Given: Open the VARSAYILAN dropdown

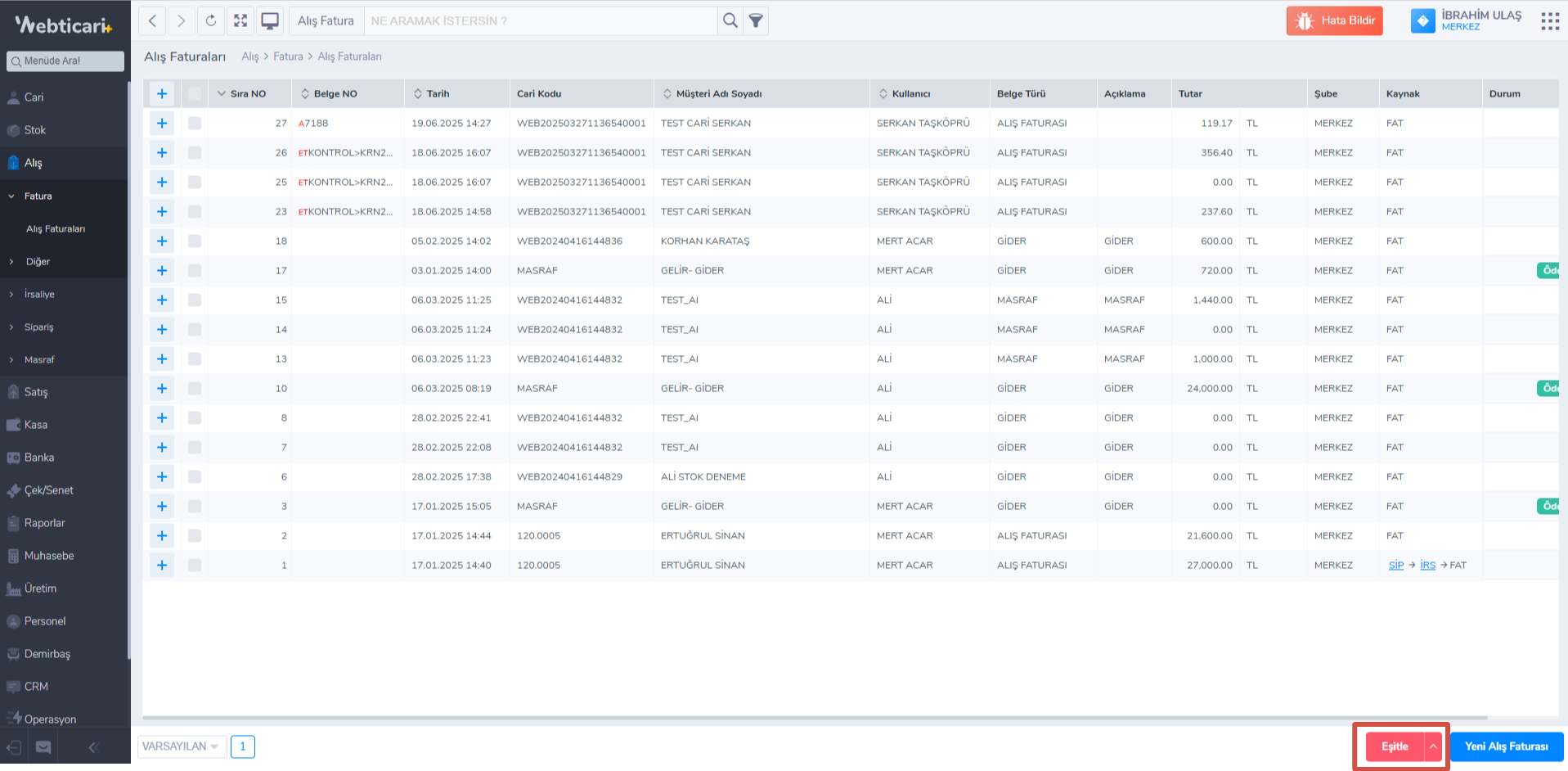Looking at the screenshot, I should pos(181,746).
